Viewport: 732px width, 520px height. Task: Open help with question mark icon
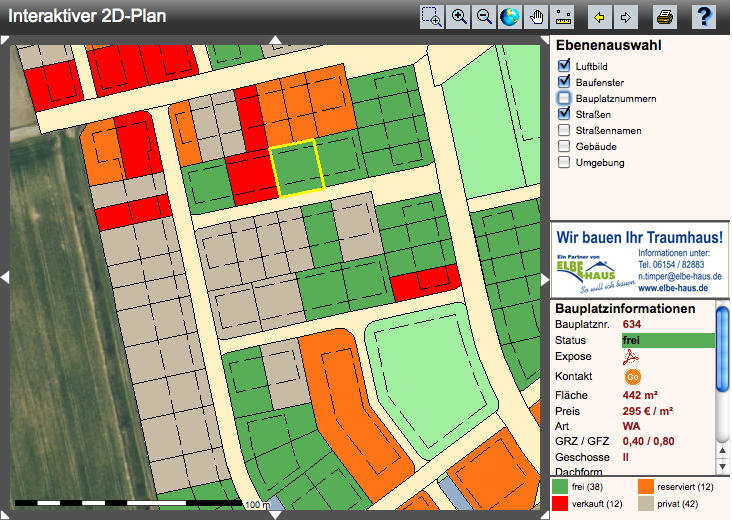pos(704,17)
